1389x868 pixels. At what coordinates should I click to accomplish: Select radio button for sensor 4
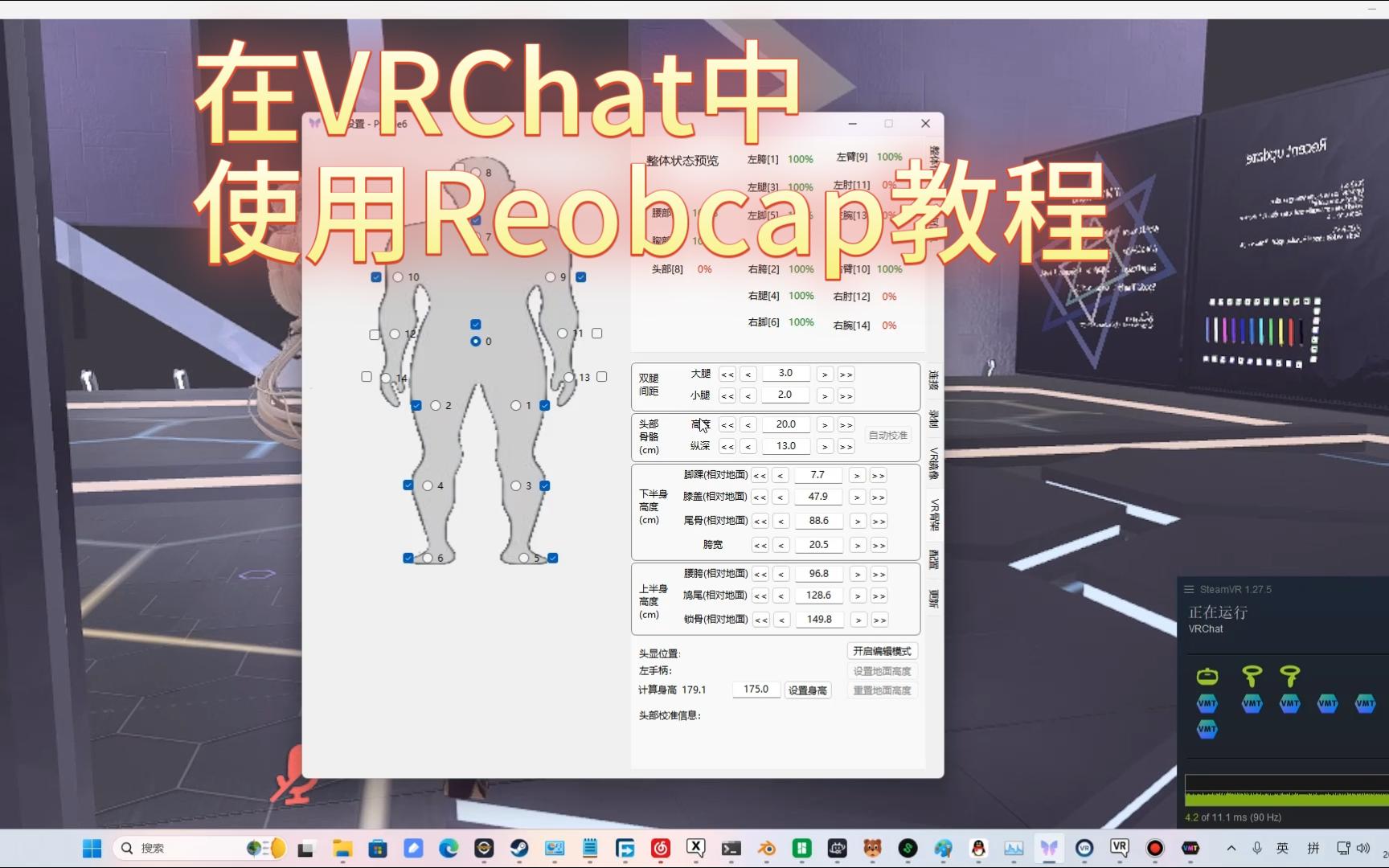428,485
